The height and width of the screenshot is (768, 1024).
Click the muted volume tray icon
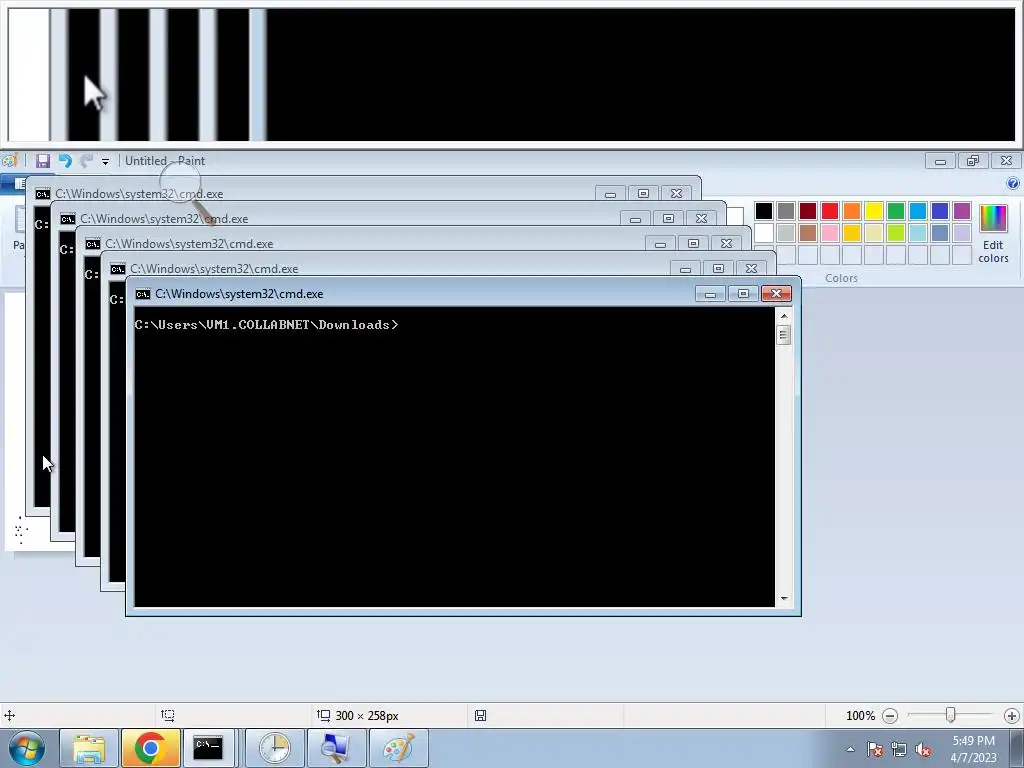[923, 749]
